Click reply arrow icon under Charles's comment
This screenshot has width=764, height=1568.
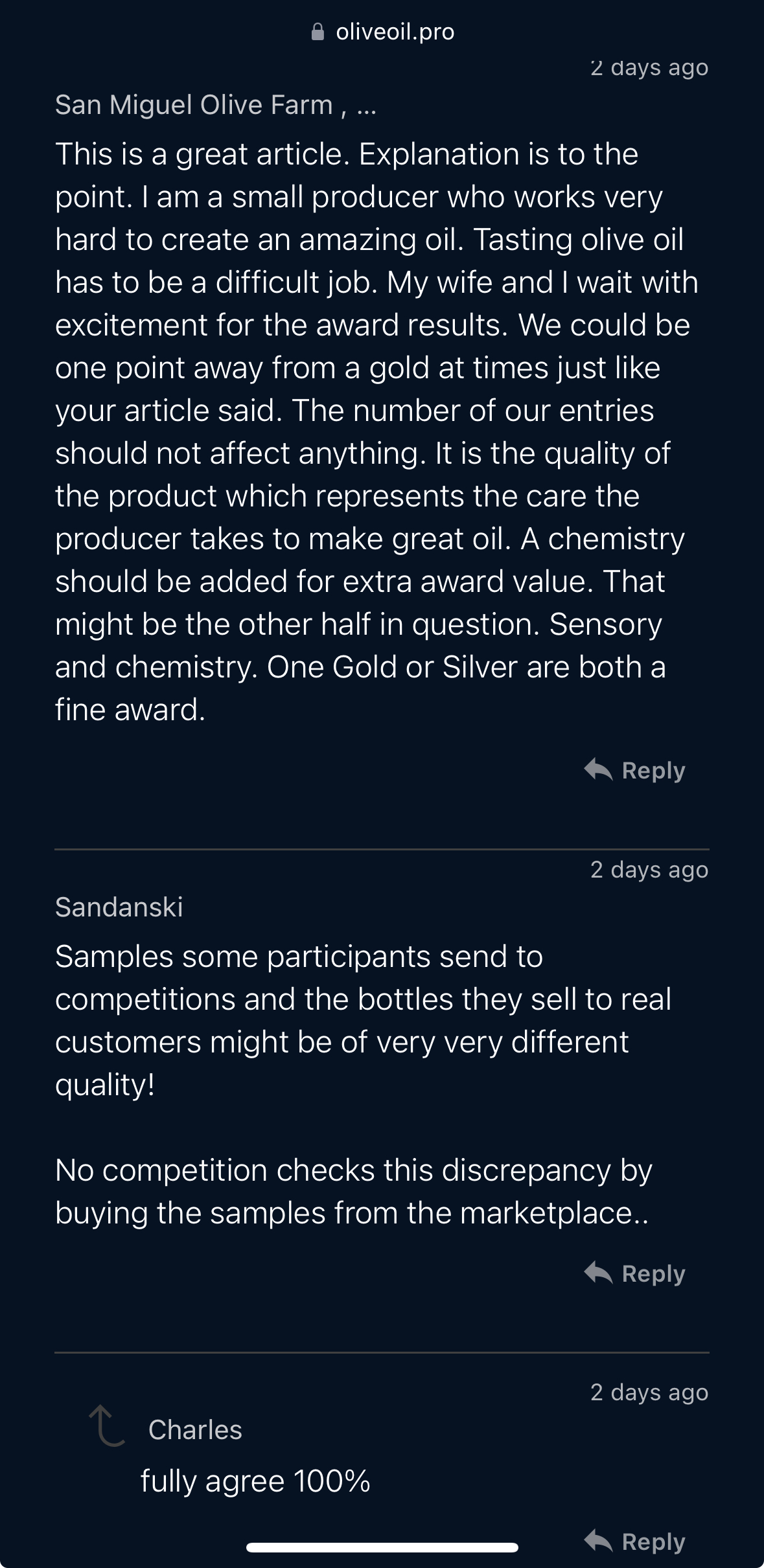598,1541
